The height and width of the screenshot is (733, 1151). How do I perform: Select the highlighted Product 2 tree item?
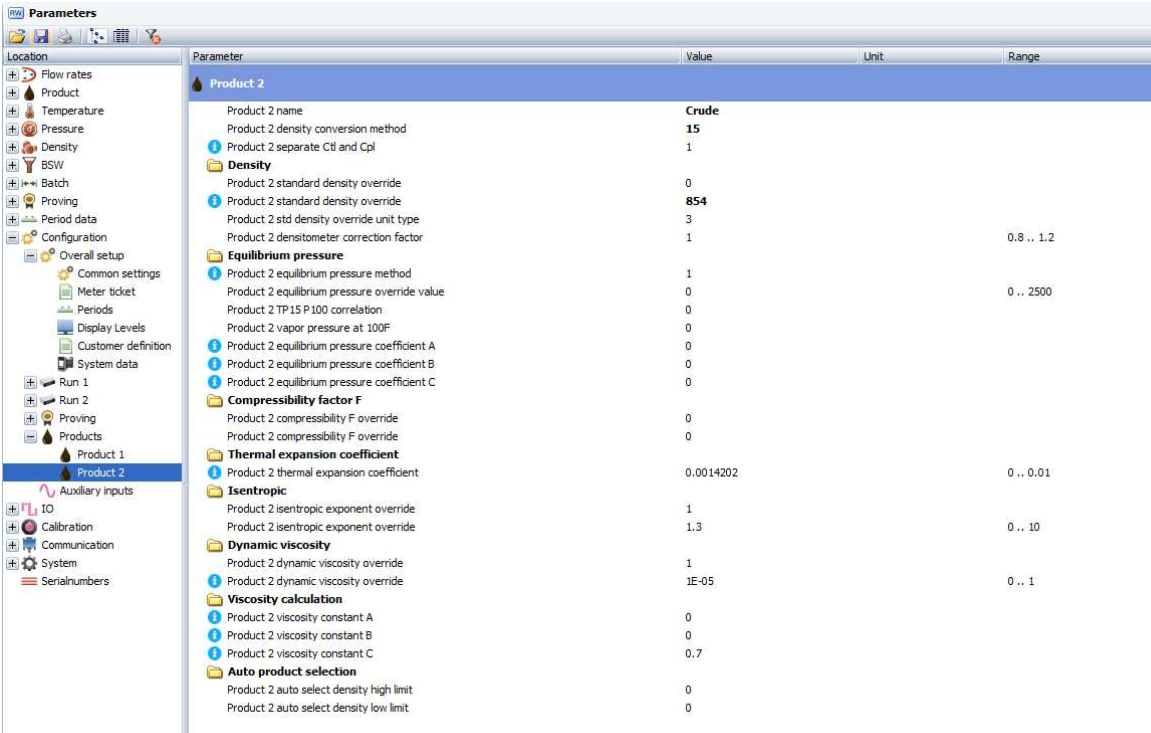coord(101,473)
